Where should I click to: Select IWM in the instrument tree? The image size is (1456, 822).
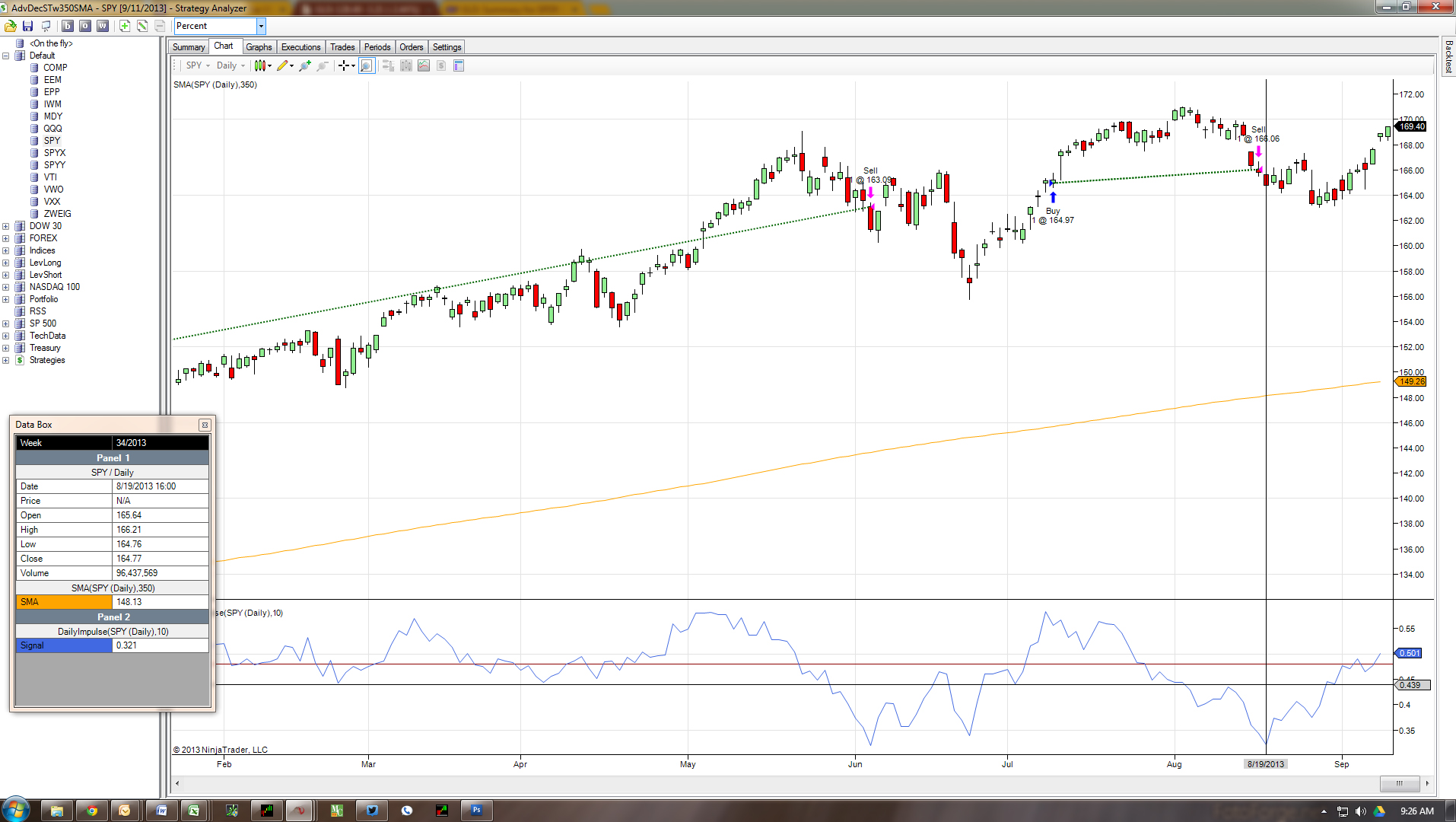pos(52,104)
